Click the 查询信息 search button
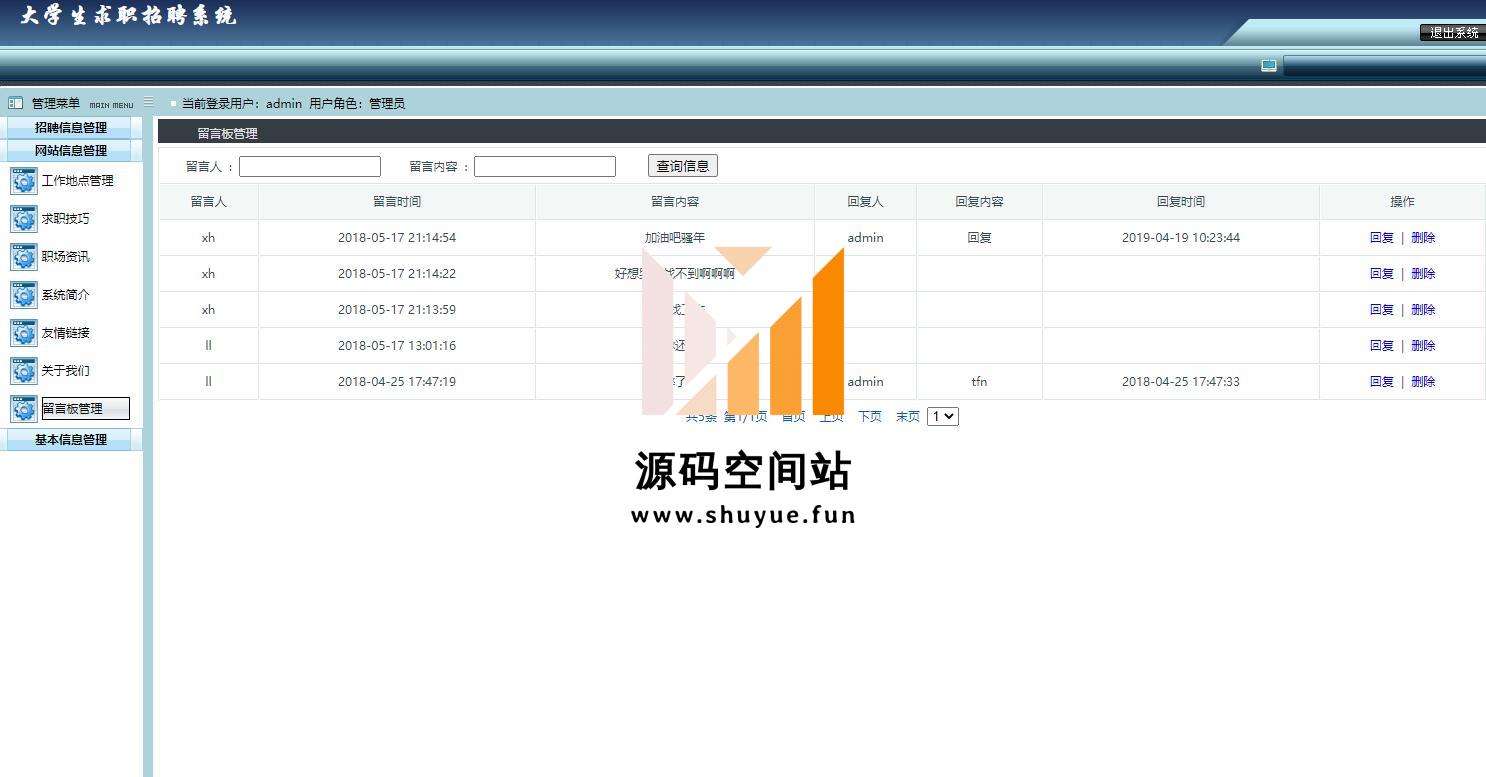This screenshot has width=1486, height=777. pos(682,166)
